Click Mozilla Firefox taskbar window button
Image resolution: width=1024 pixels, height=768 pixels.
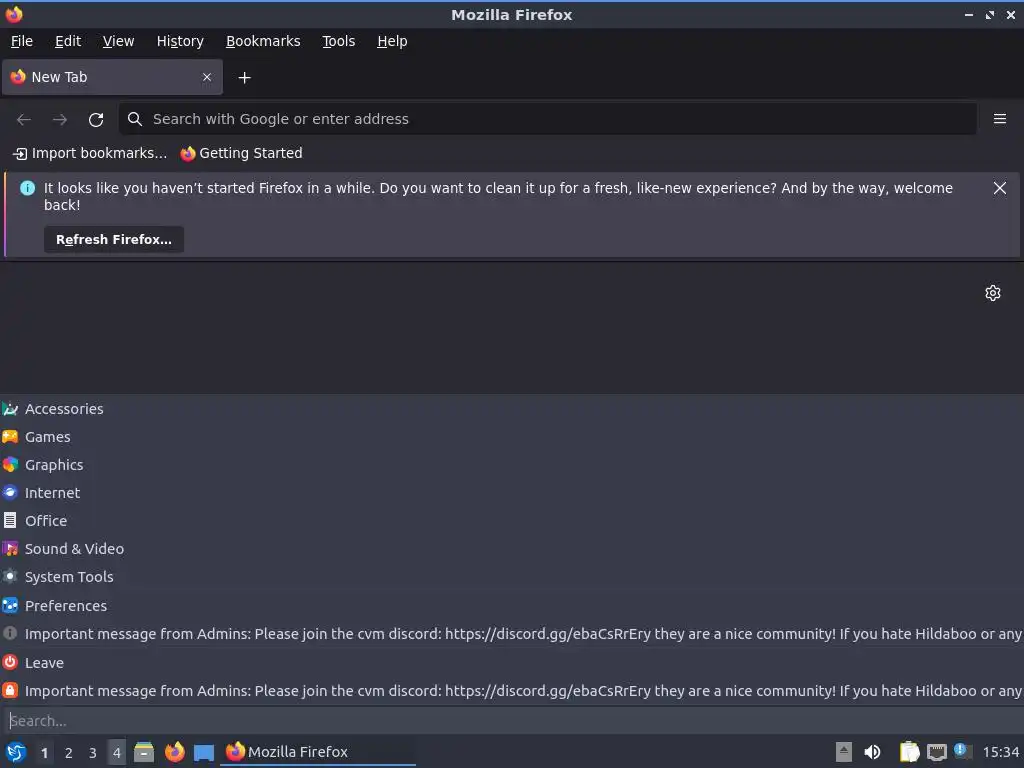point(318,752)
